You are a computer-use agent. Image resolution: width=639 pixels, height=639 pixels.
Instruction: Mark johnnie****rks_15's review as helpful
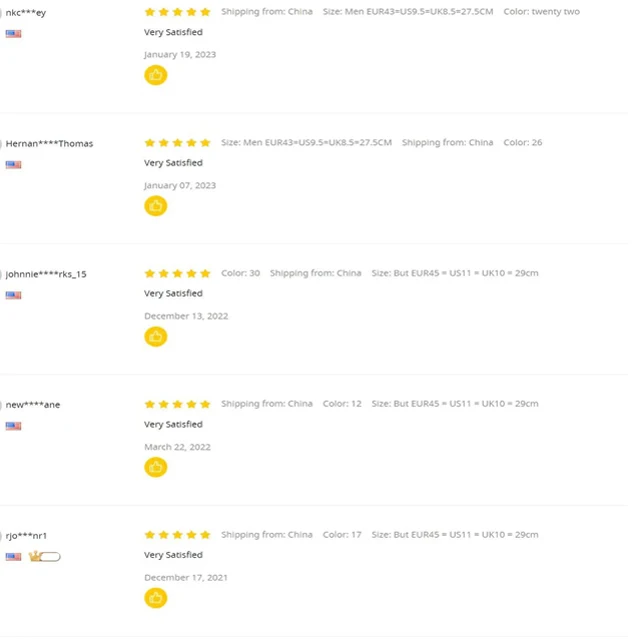point(155,337)
